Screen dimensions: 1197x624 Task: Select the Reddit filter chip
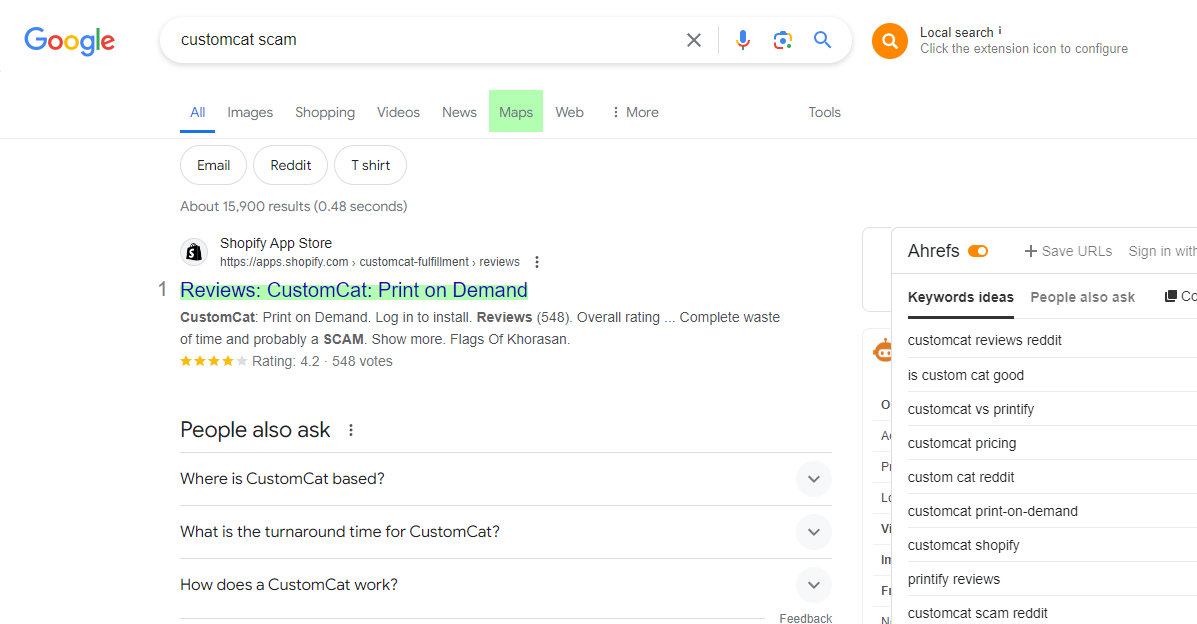(290, 165)
